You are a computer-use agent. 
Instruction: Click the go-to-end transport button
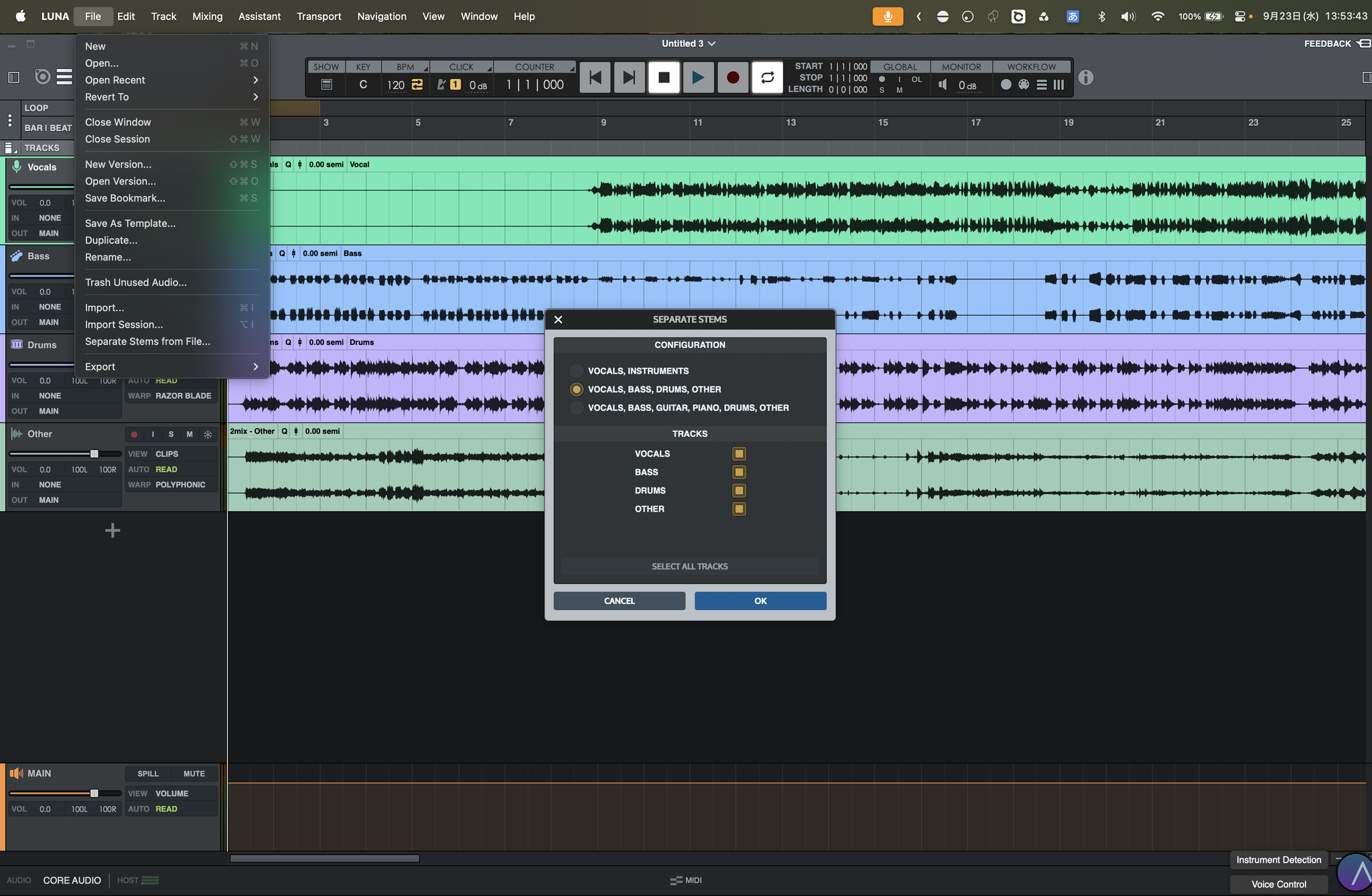(x=629, y=78)
